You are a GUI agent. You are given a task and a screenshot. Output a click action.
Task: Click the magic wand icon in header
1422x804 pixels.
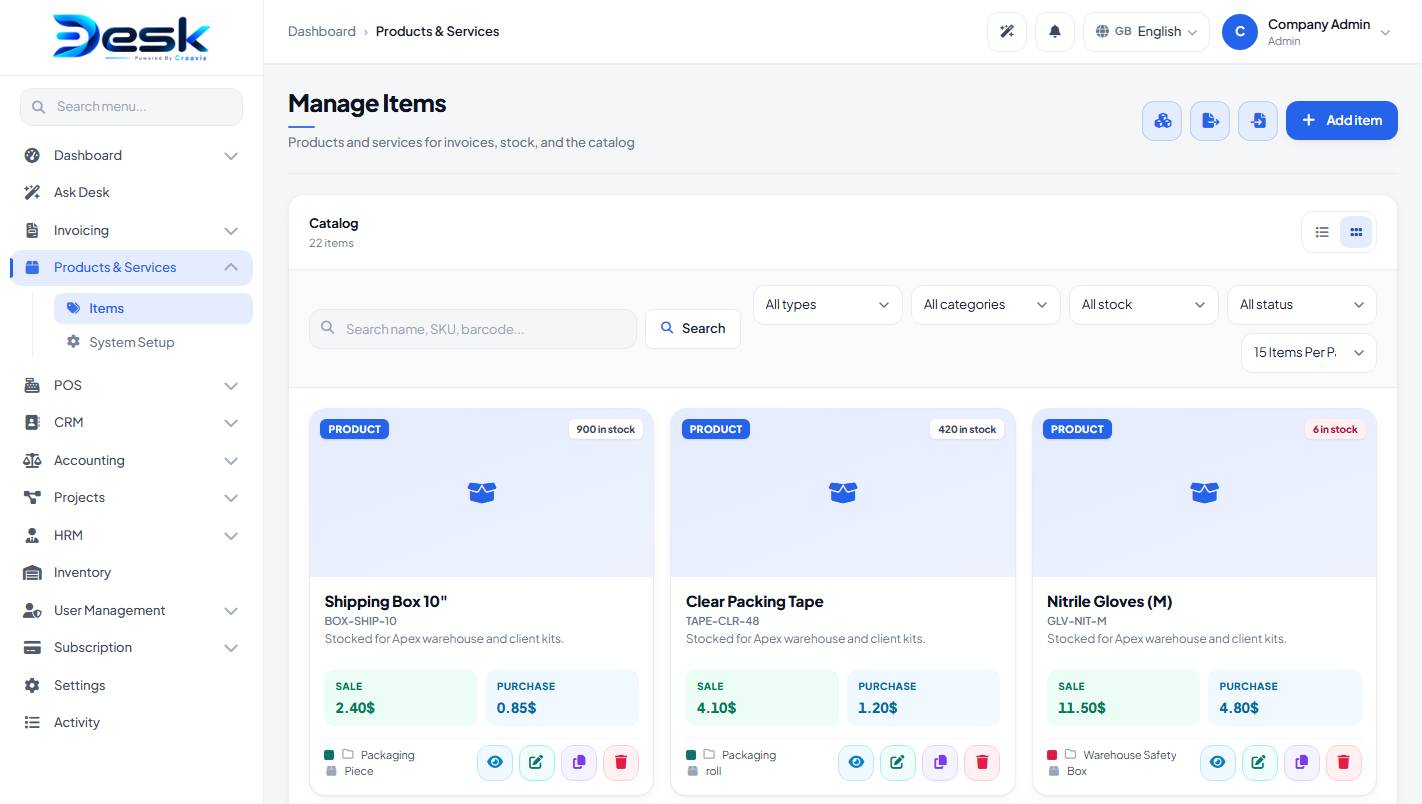pos(1007,32)
